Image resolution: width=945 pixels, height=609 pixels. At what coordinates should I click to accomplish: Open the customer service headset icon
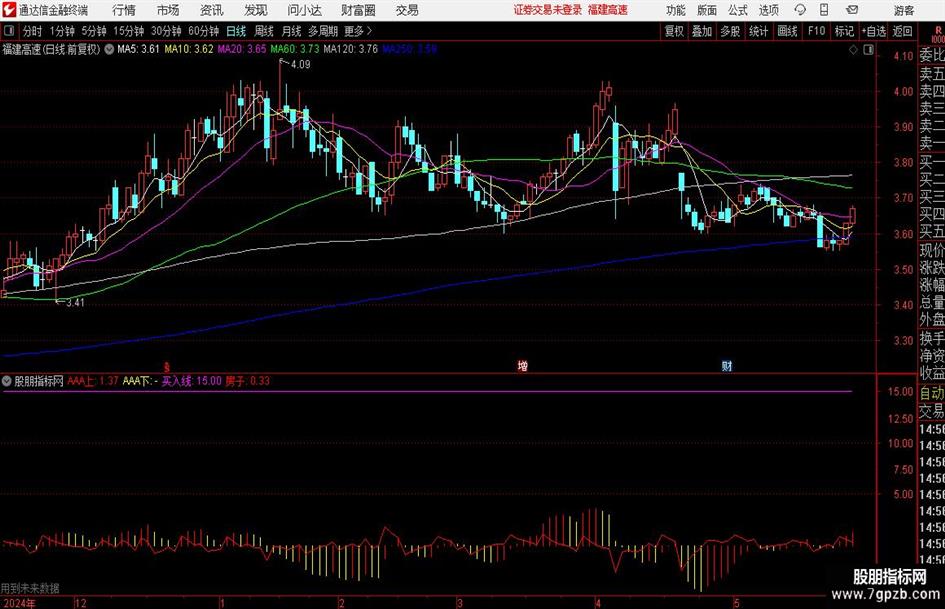(x=800, y=10)
